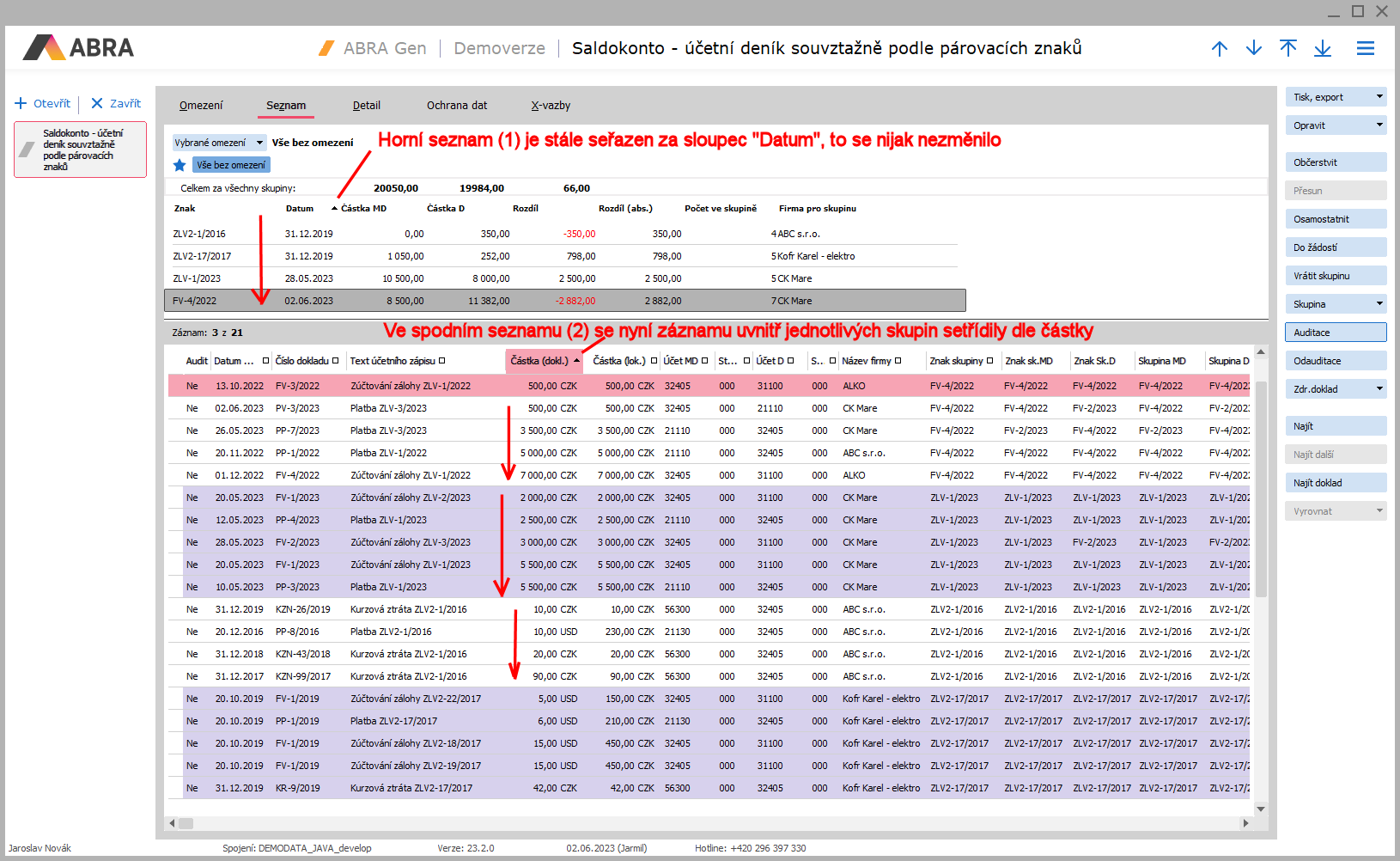Toggle the checkbox in the Název firmy column header

point(898,361)
